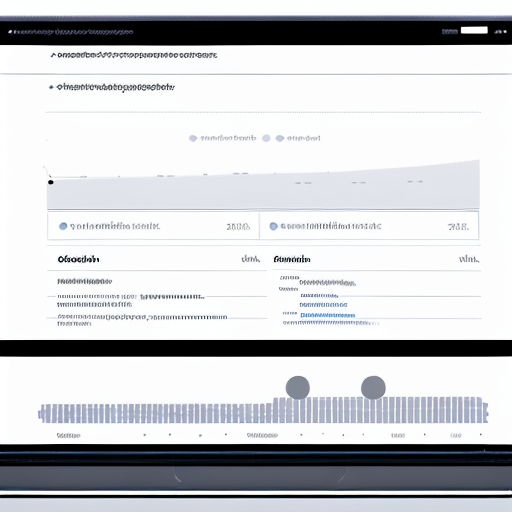
Task: Select the black data point at chart start
Action: point(51,182)
